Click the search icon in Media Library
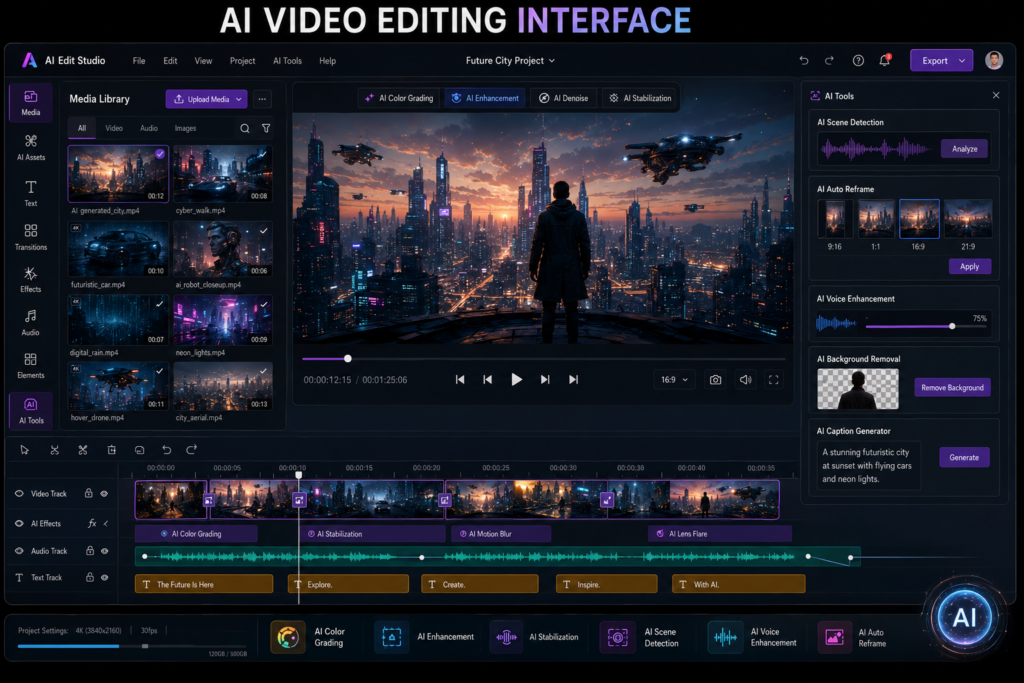The image size is (1024, 683). click(244, 129)
